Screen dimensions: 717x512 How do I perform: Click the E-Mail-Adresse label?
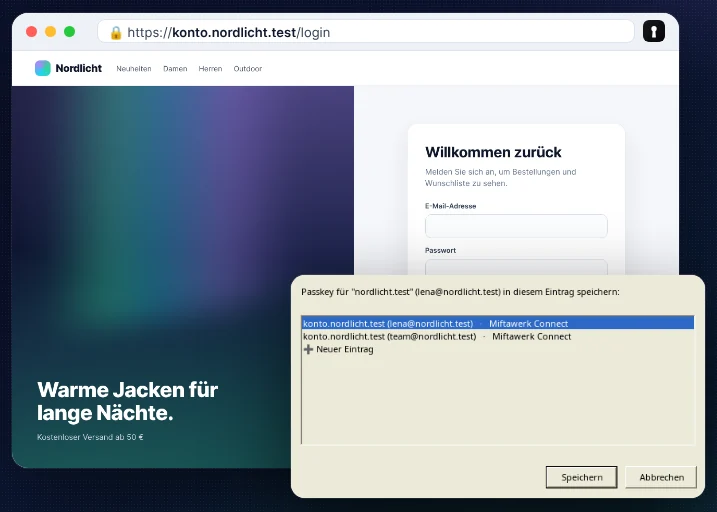coord(450,206)
